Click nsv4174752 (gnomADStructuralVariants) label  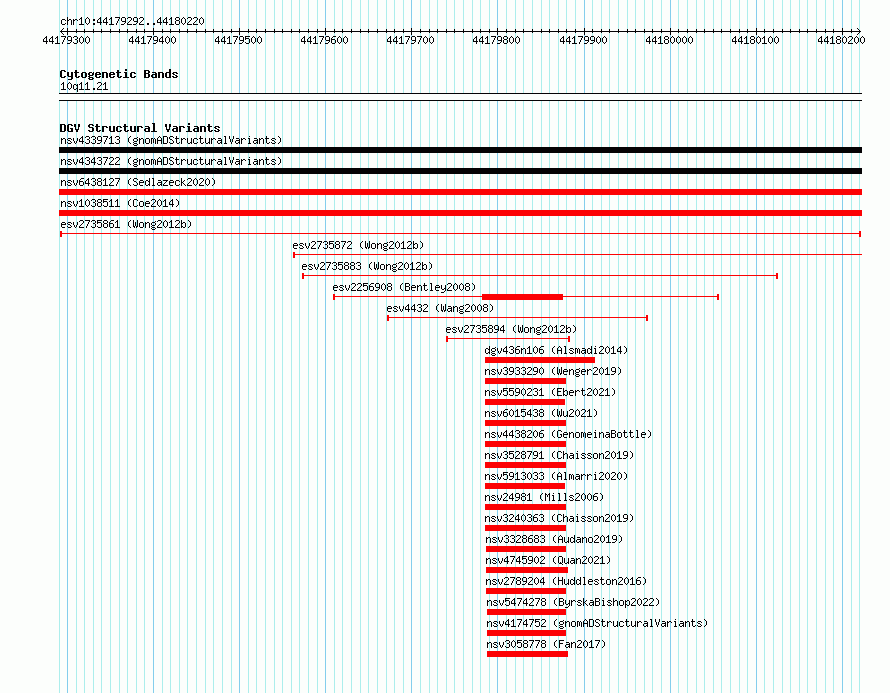coord(597,623)
